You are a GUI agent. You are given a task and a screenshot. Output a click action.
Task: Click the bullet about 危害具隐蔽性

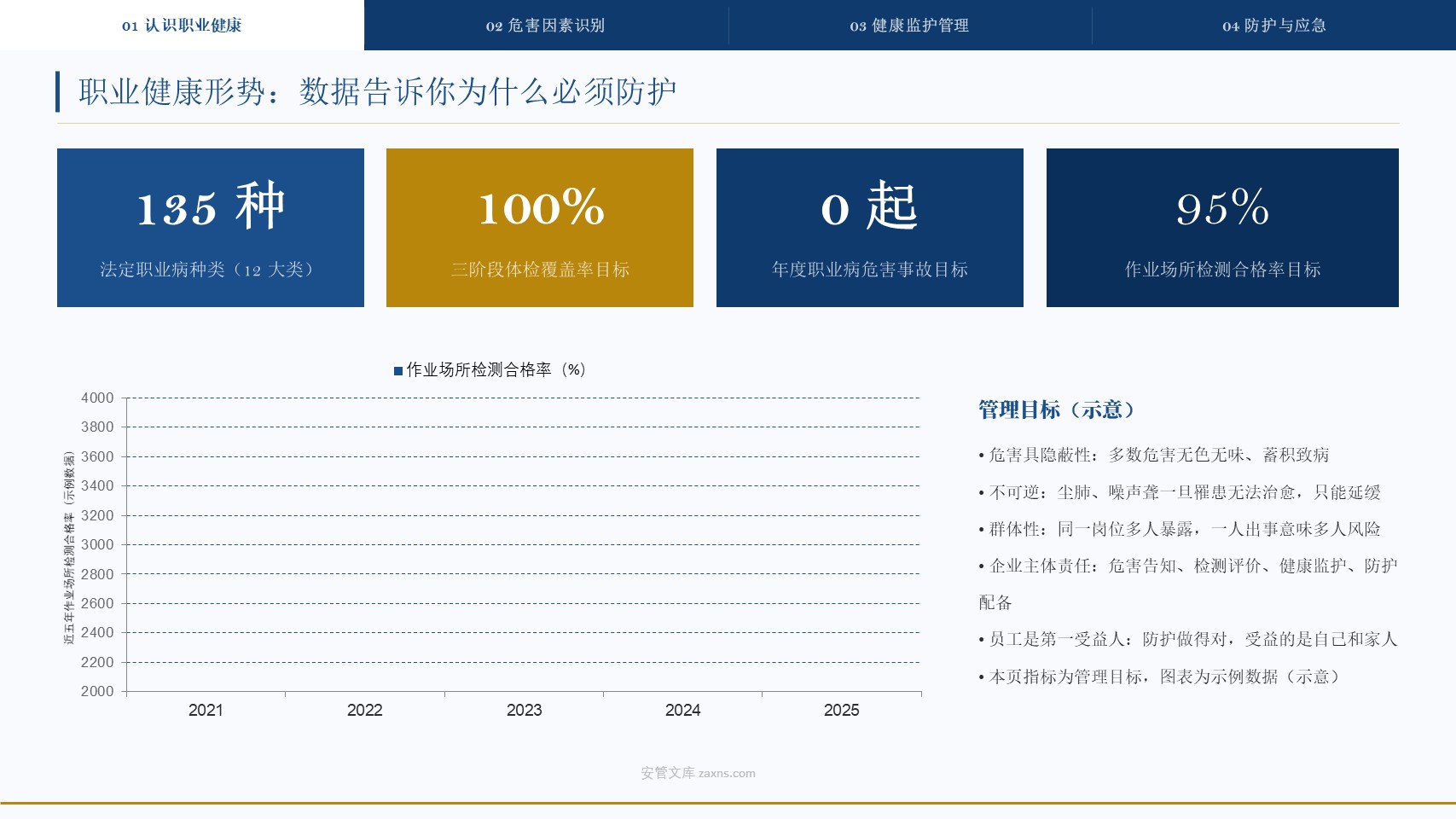1154,455
